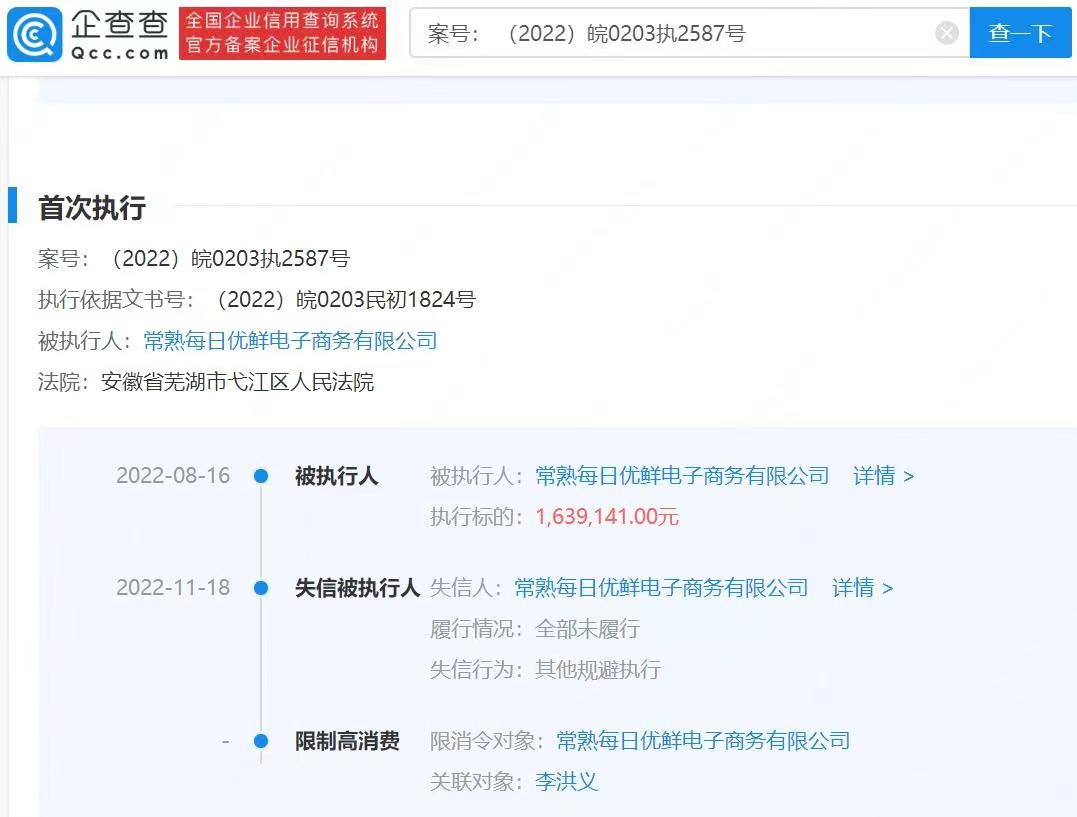Open the 限消令对象 company link

703,741
